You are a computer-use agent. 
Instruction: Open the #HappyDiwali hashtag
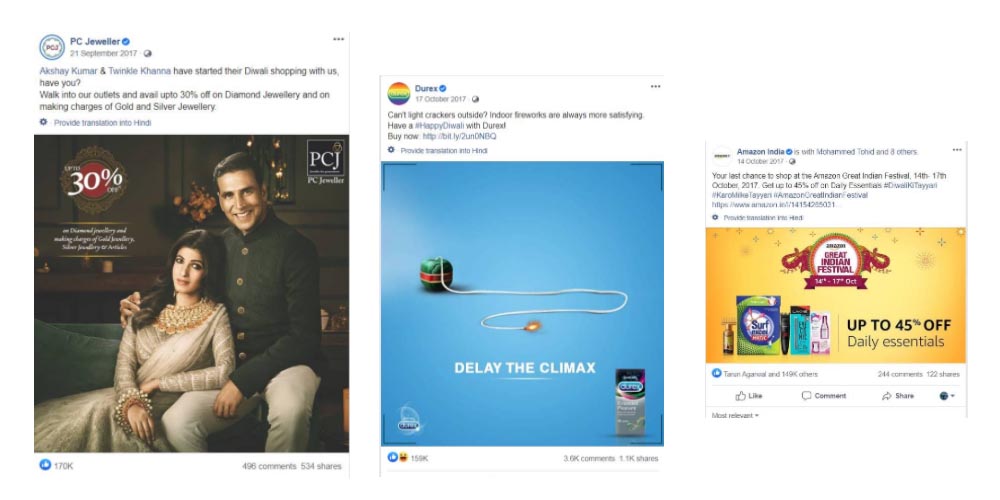point(439,126)
